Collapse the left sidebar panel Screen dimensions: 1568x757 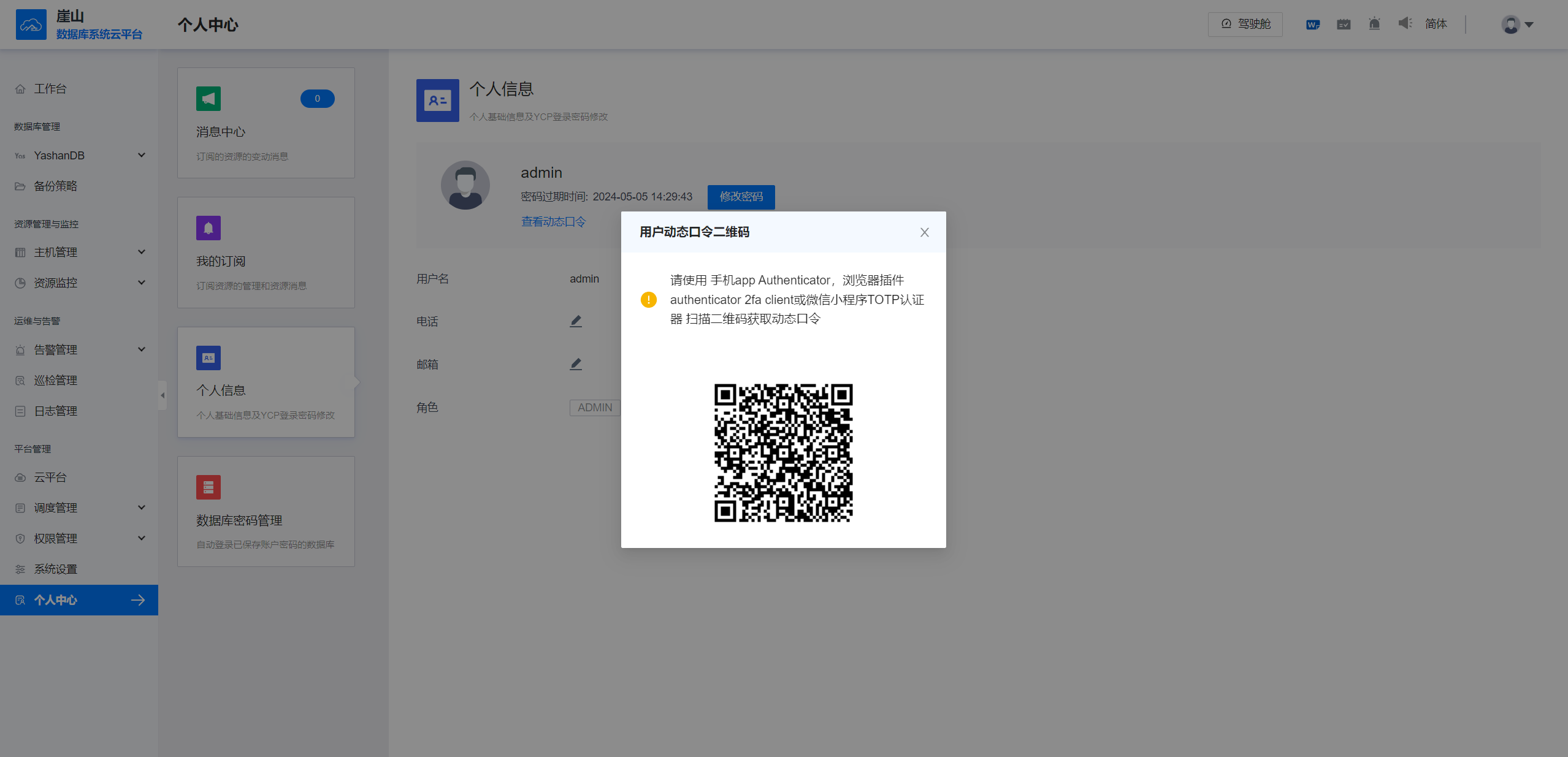(x=162, y=395)
